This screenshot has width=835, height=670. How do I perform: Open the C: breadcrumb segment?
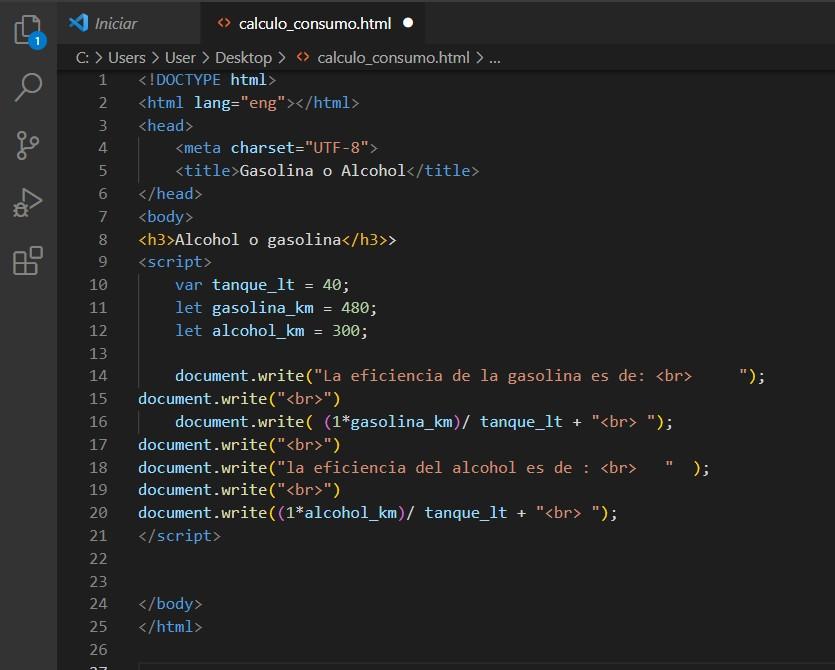pyautogui.click(x=82, y=58)
